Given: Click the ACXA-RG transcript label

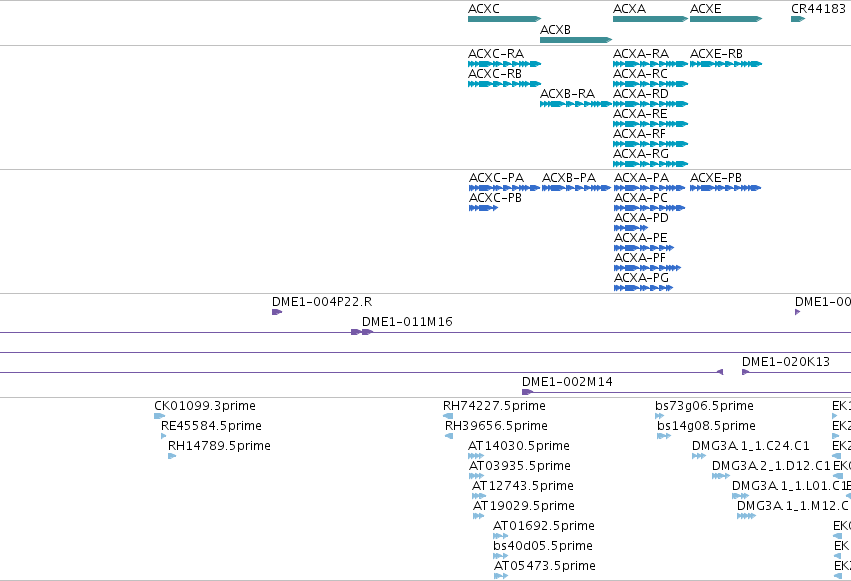Looking at the screenshot, I should click(641, 154).
